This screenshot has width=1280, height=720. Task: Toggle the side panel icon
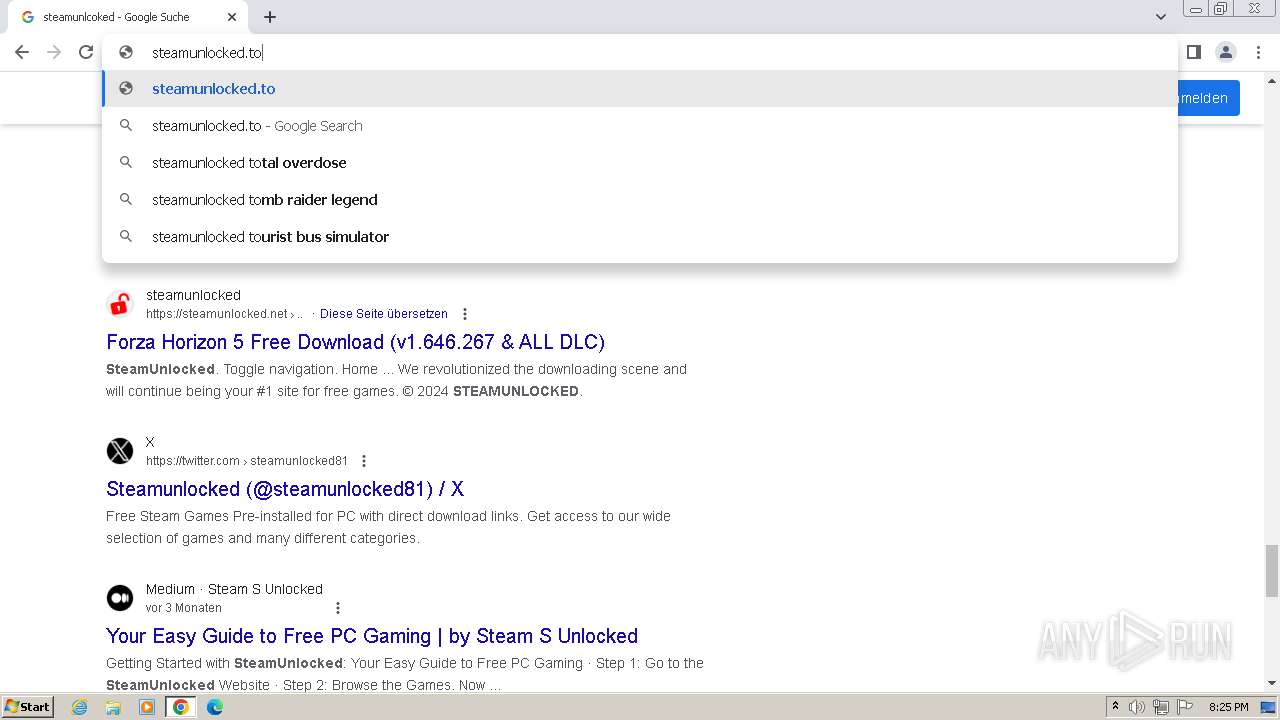pyautogui.click(x=1194, y=52)
